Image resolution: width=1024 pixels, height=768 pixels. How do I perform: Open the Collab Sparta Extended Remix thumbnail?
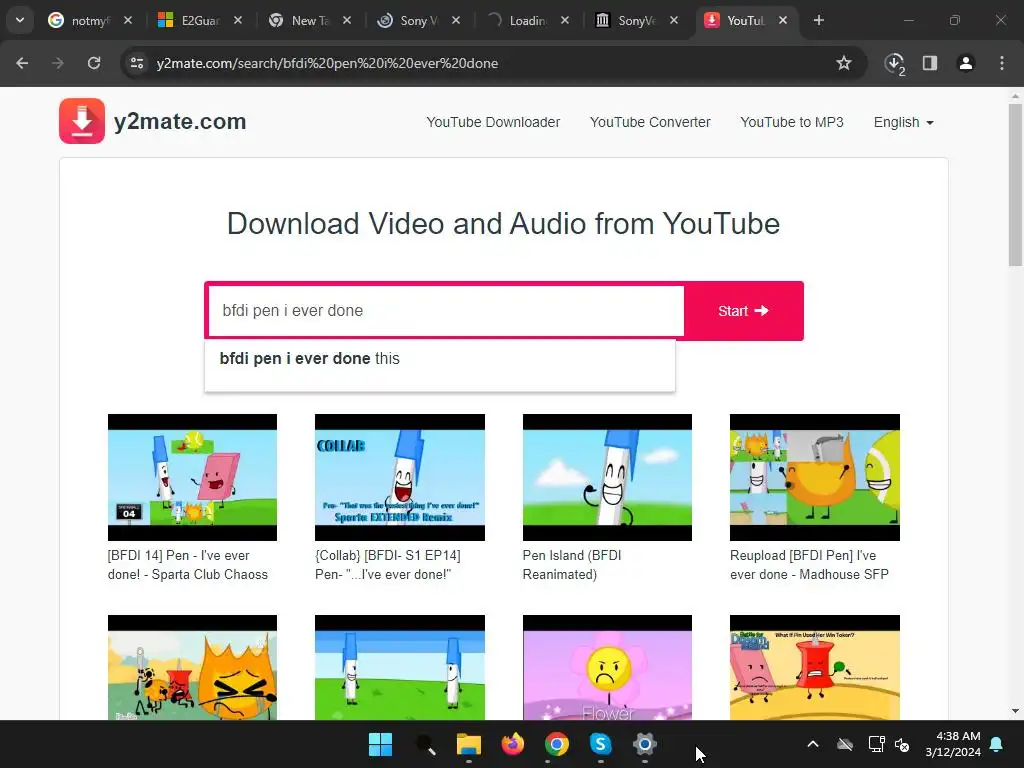pyautogui.click(x=400, y=477)
